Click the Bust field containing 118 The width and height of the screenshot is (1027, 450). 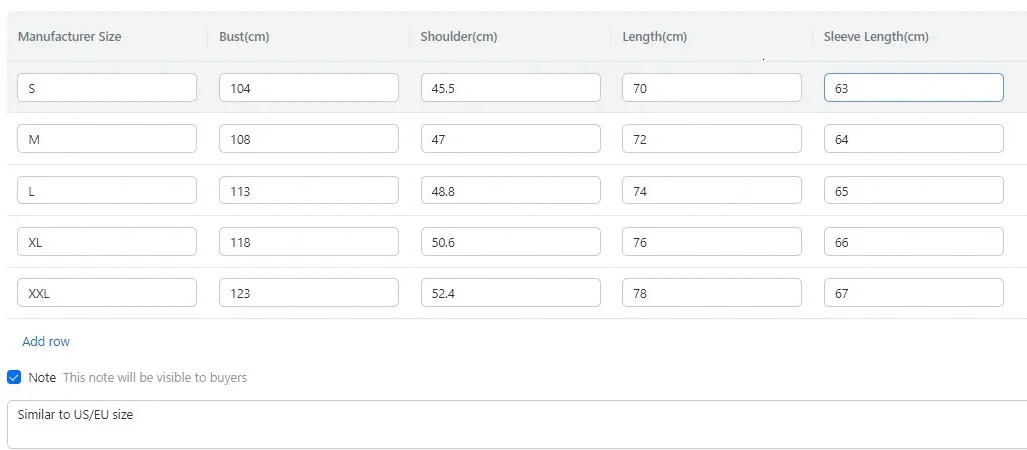[308, 242]
